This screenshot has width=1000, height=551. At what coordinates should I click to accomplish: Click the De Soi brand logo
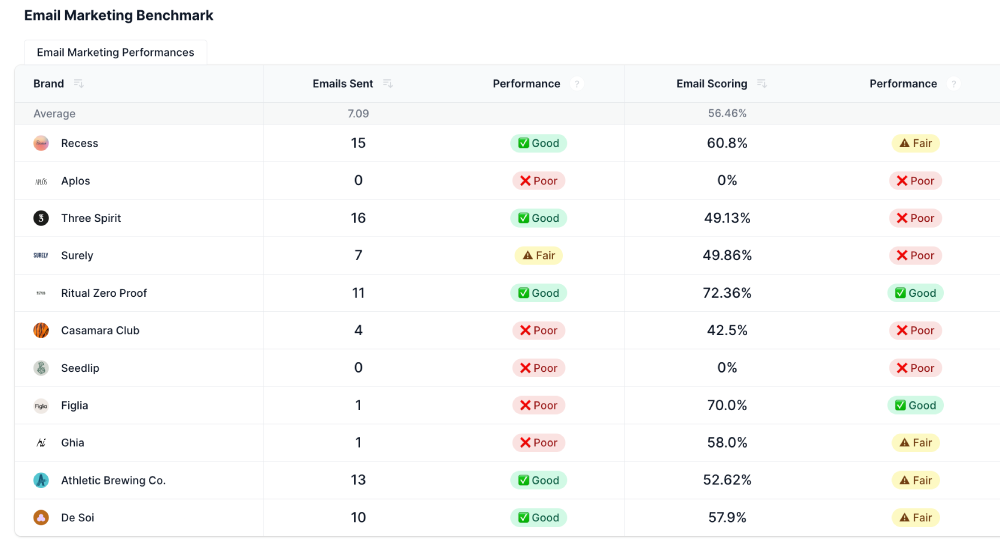[41, 518]
